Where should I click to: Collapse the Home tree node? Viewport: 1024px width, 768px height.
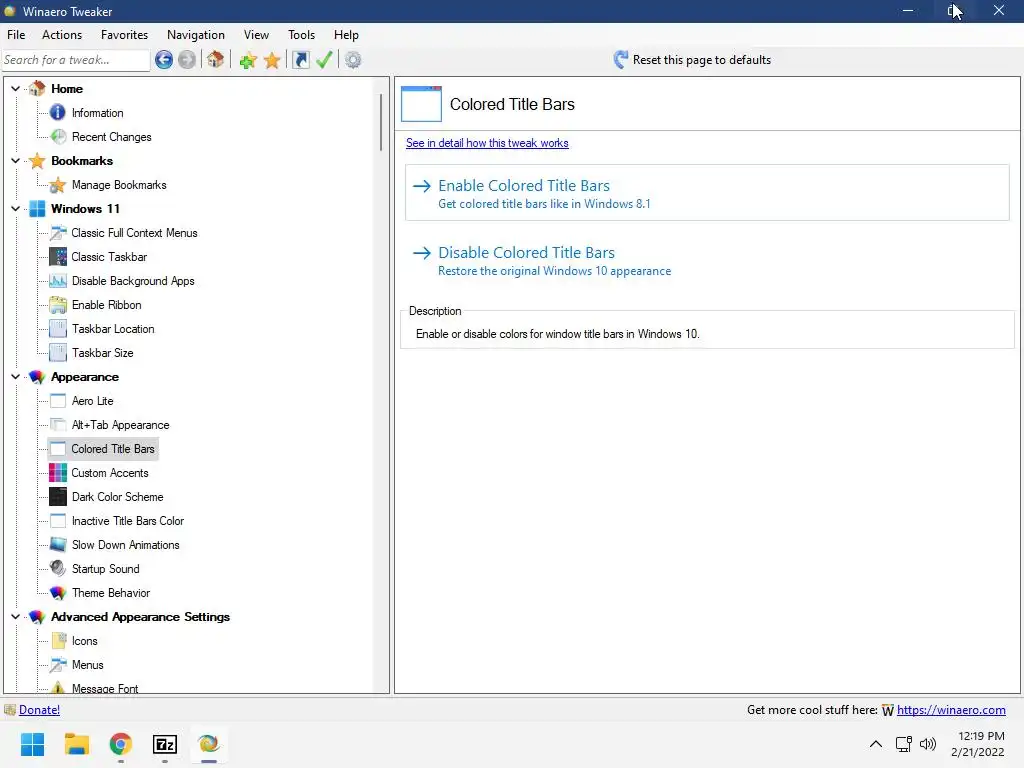point(16,88)
